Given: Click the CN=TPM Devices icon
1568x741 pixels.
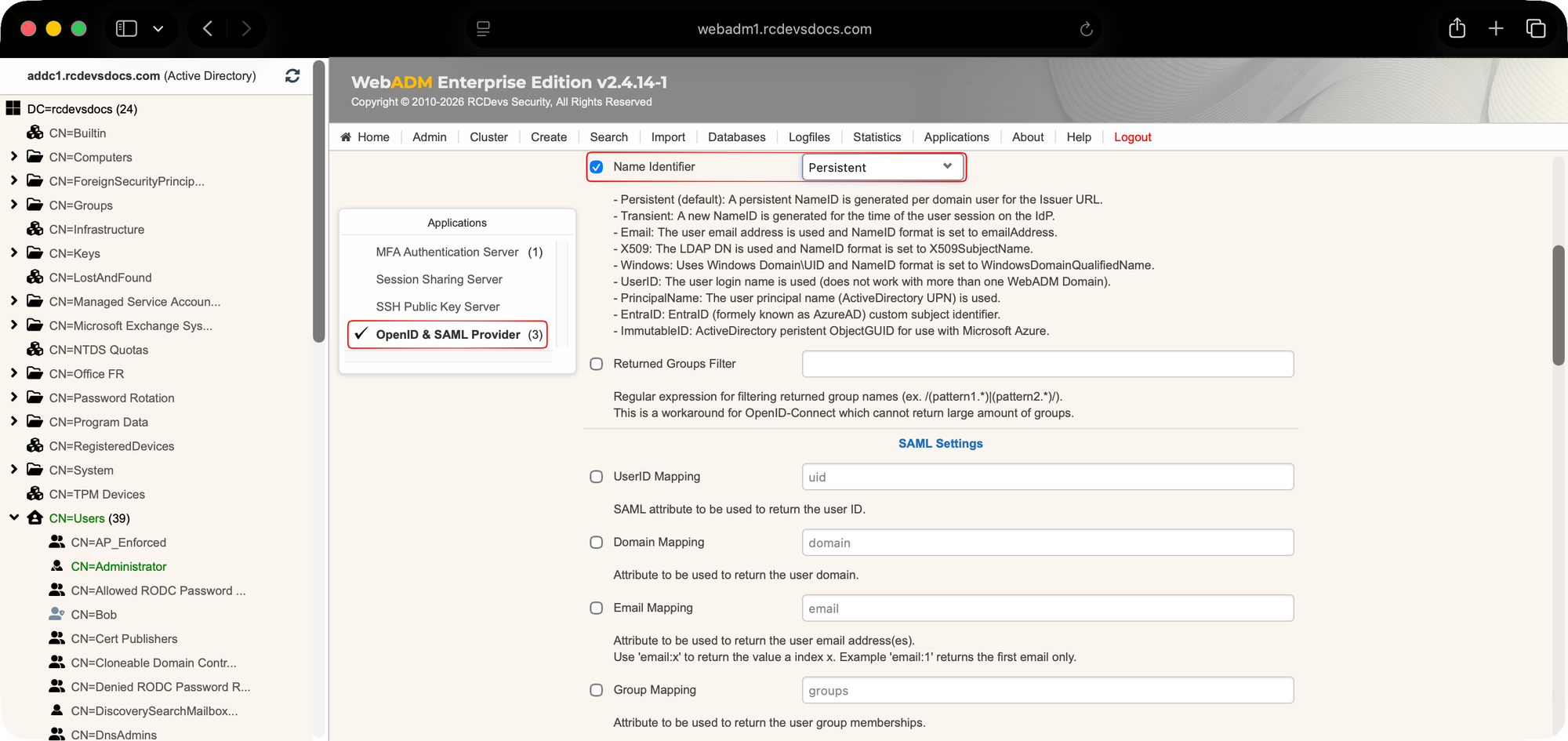Looking at the screenshot, I should (35, 493).
